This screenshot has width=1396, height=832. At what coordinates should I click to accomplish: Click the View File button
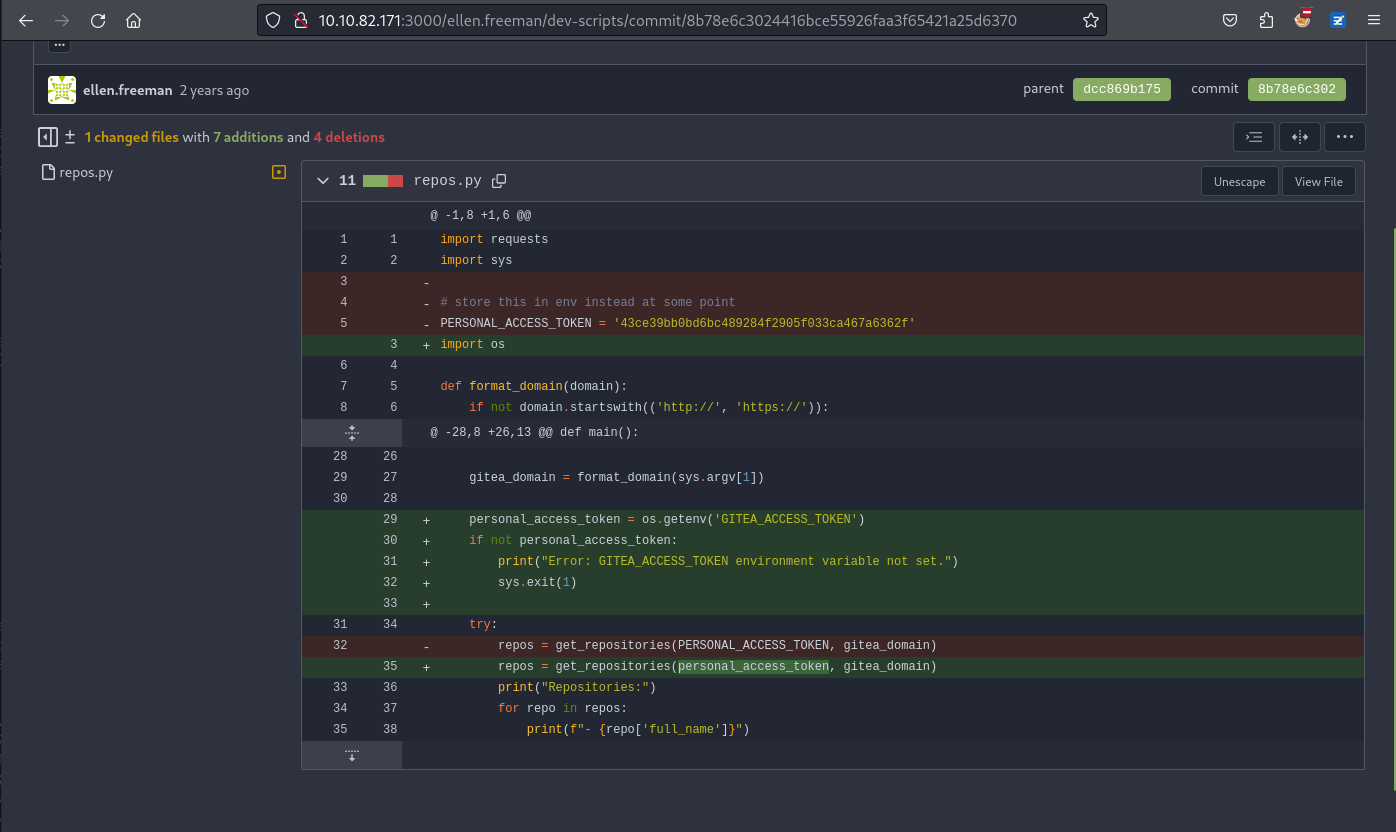pyautogui.click(x=1318, y=181)
